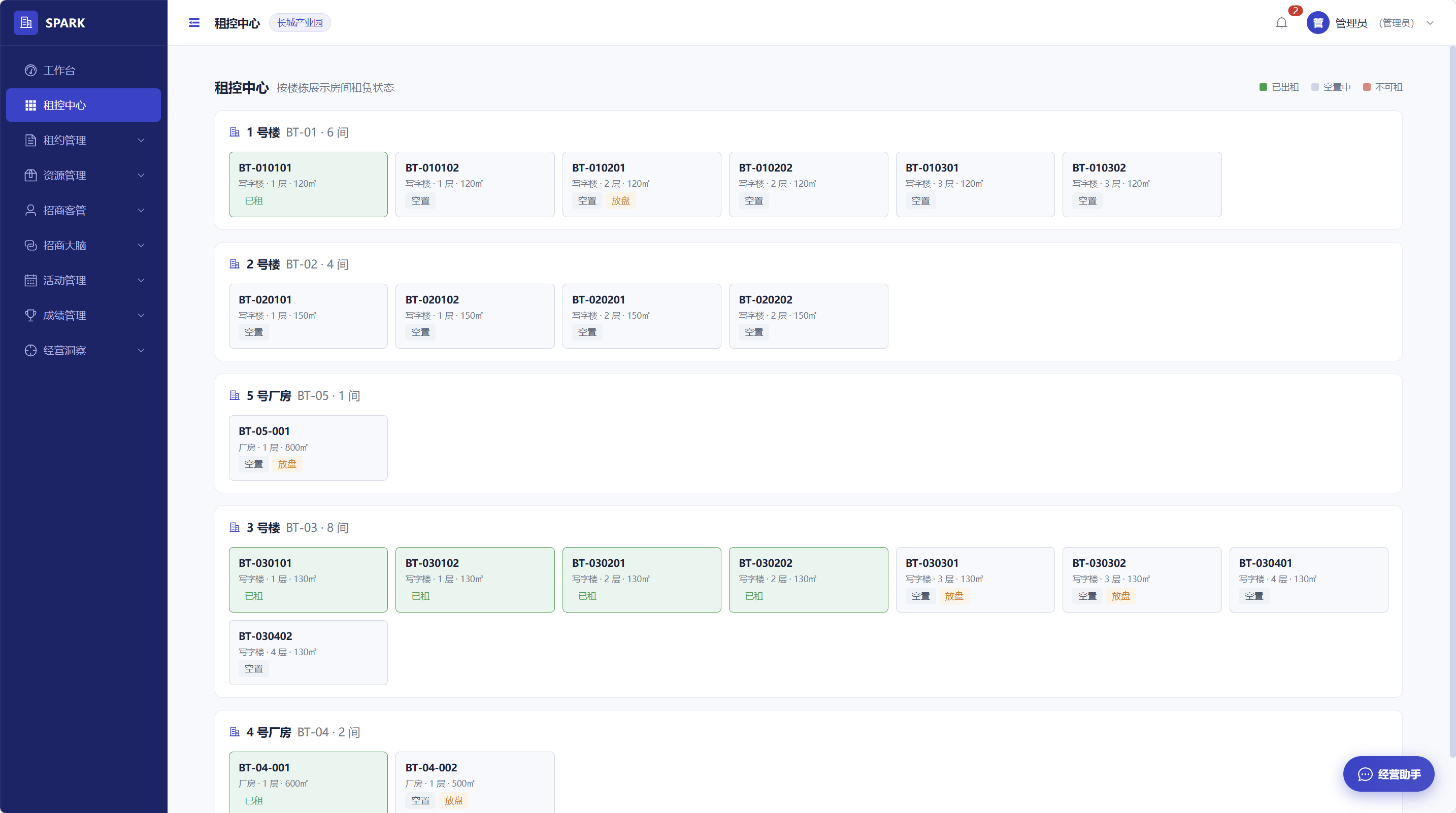
Task: Click the 工作台 dashboard icon
Action: 30,70
